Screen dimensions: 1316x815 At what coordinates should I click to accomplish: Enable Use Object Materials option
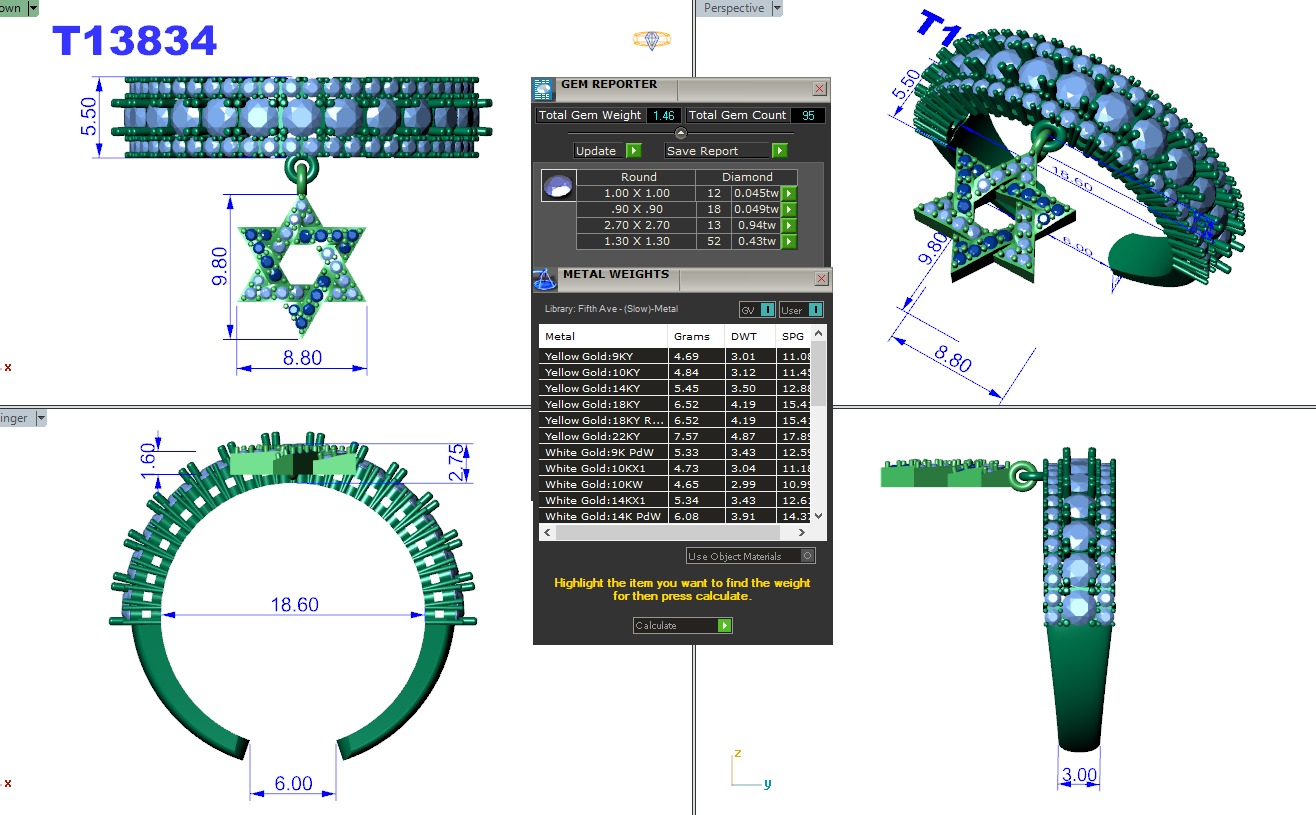[x=808, y=556]
